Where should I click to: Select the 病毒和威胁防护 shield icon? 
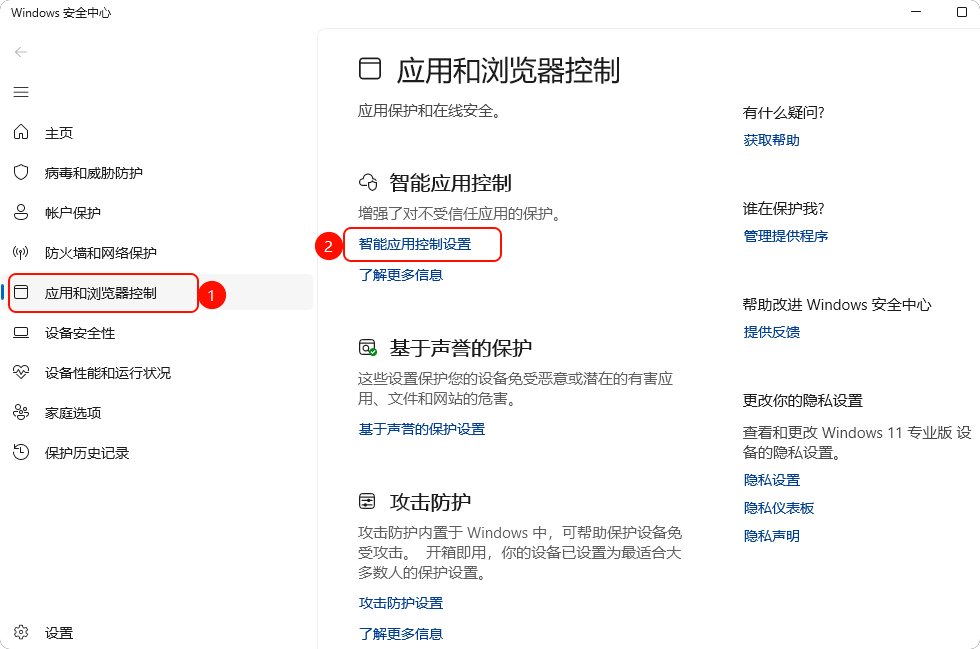point(21,172)
